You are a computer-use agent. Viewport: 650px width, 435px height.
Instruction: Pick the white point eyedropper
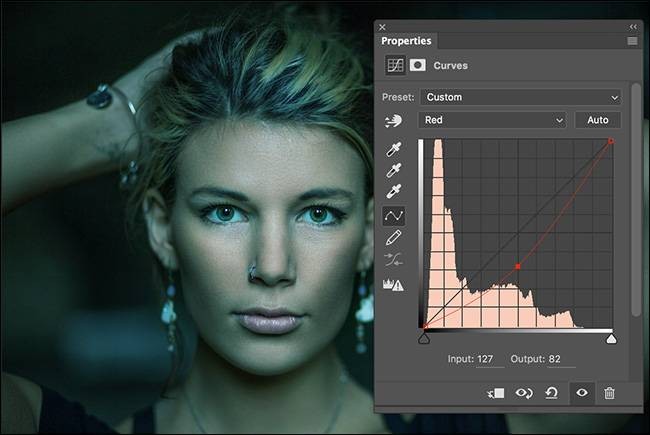tap(393, 192)
